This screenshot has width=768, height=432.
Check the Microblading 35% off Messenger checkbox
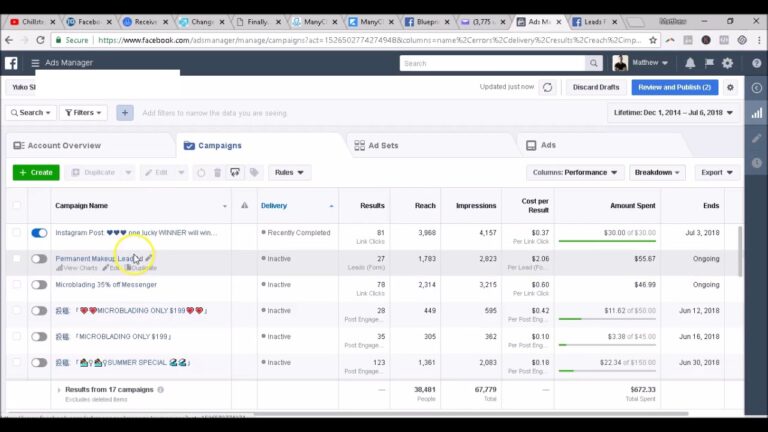(x=16, y=285)
